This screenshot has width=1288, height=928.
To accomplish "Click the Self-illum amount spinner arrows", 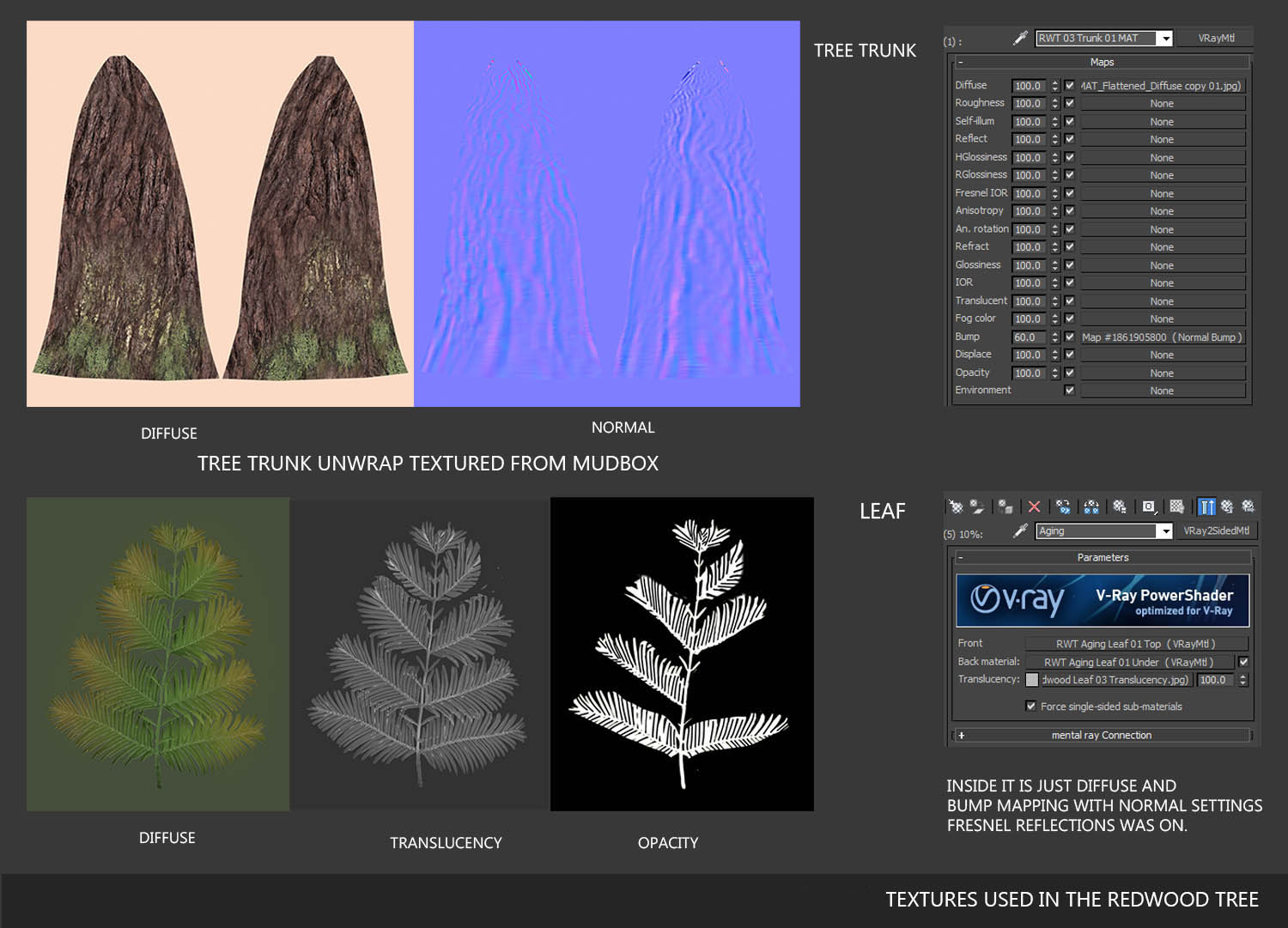I will (x=1054, y=122).
